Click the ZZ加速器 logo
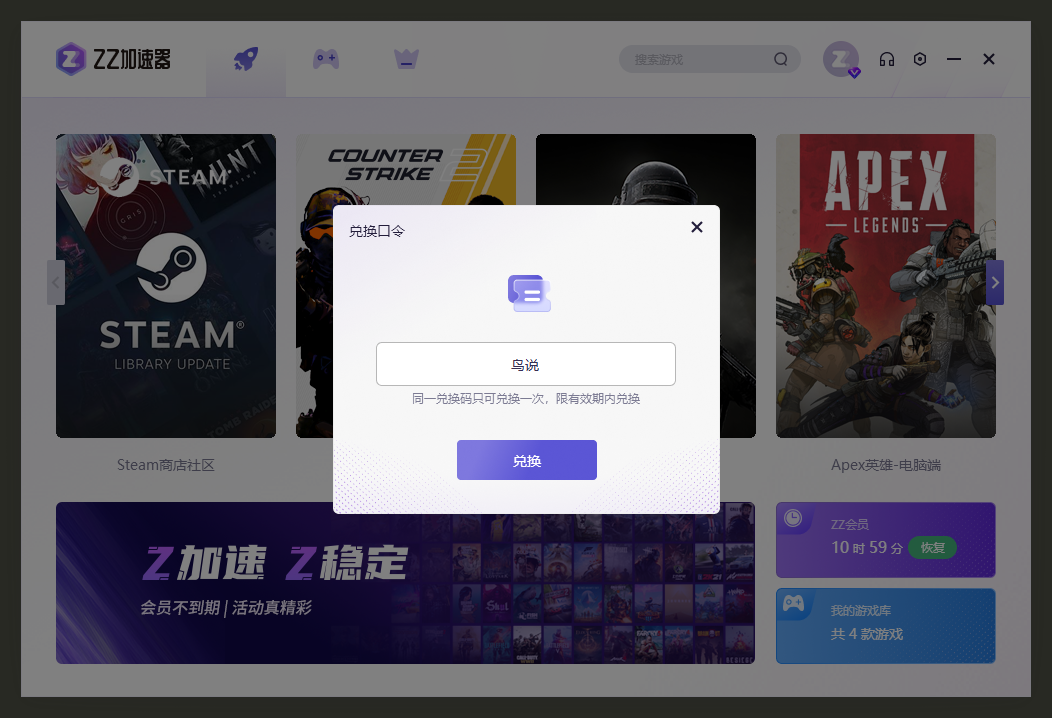The width and height of the screenshot is (1052, 718). coord(113,59)
